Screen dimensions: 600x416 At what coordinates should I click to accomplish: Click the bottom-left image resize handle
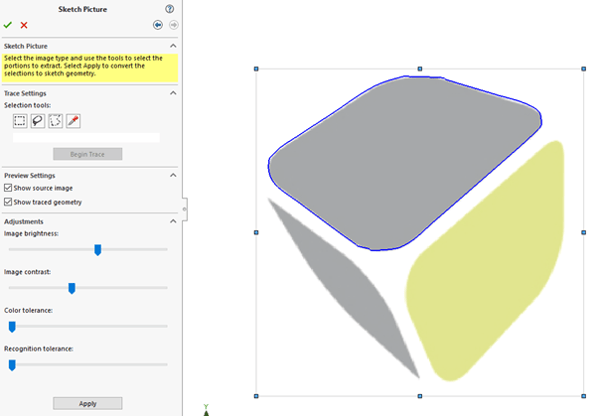tap(256, 396)
